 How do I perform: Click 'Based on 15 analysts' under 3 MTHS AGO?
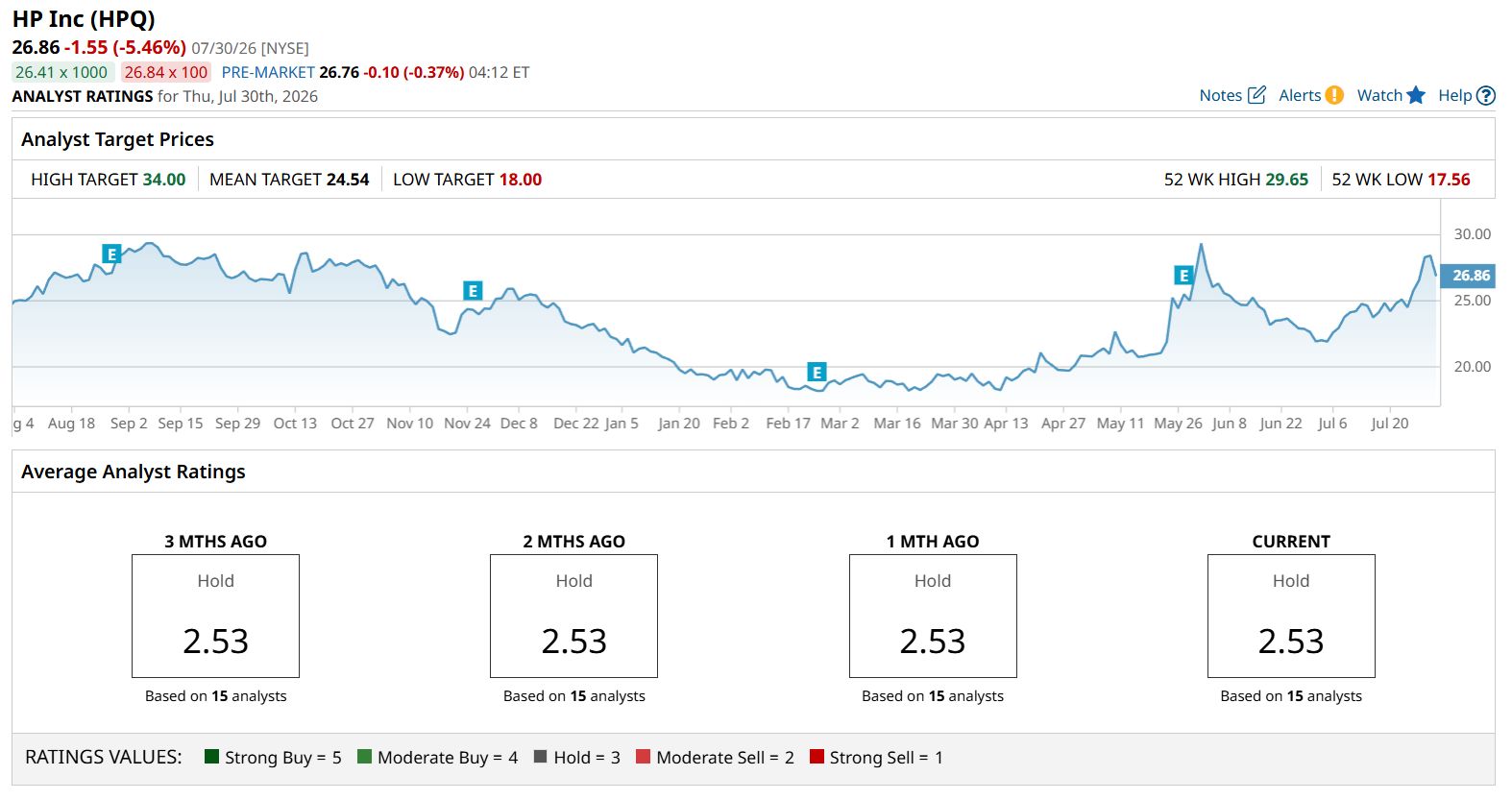point(216,696)
